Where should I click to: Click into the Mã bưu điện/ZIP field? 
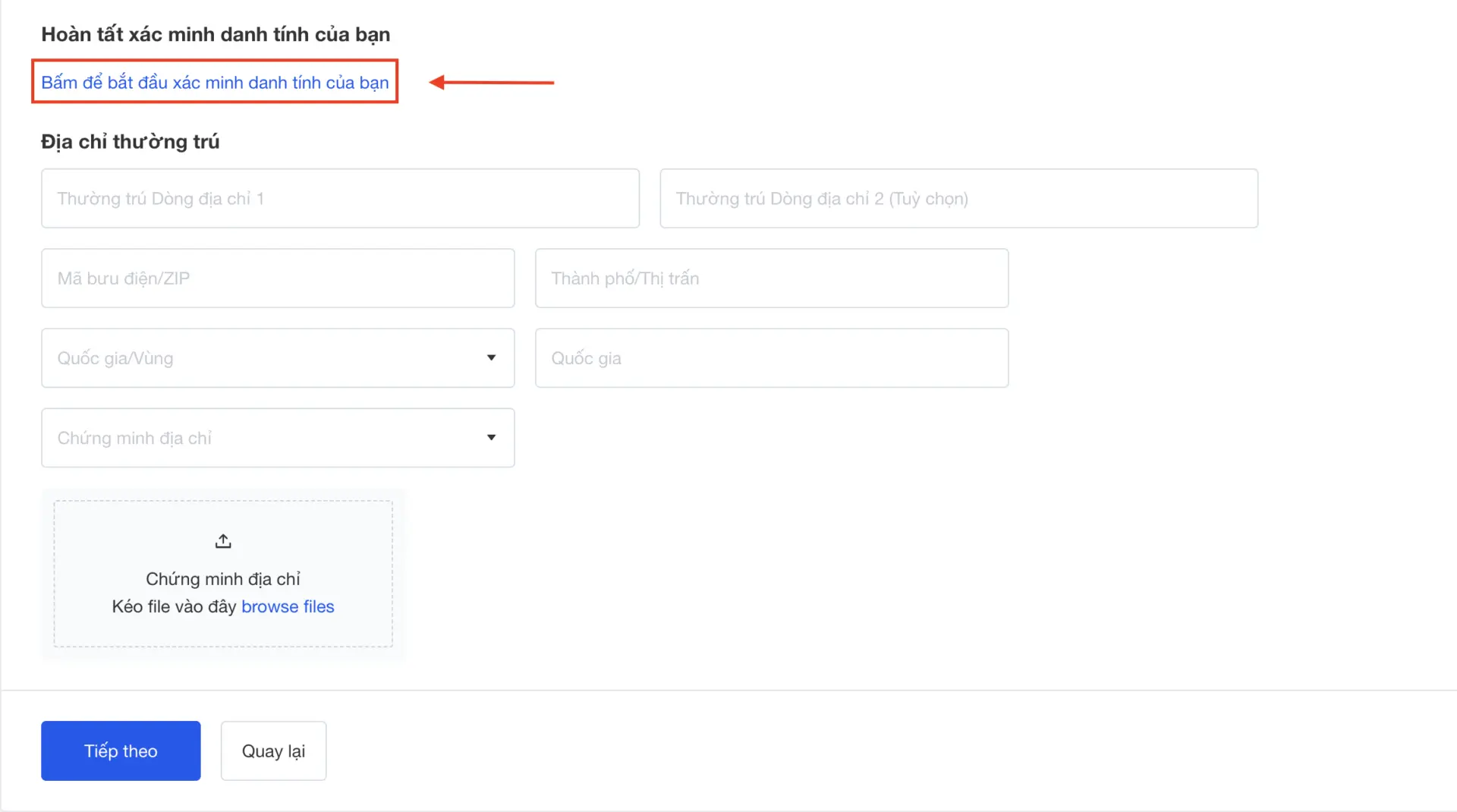coord(278,278)
